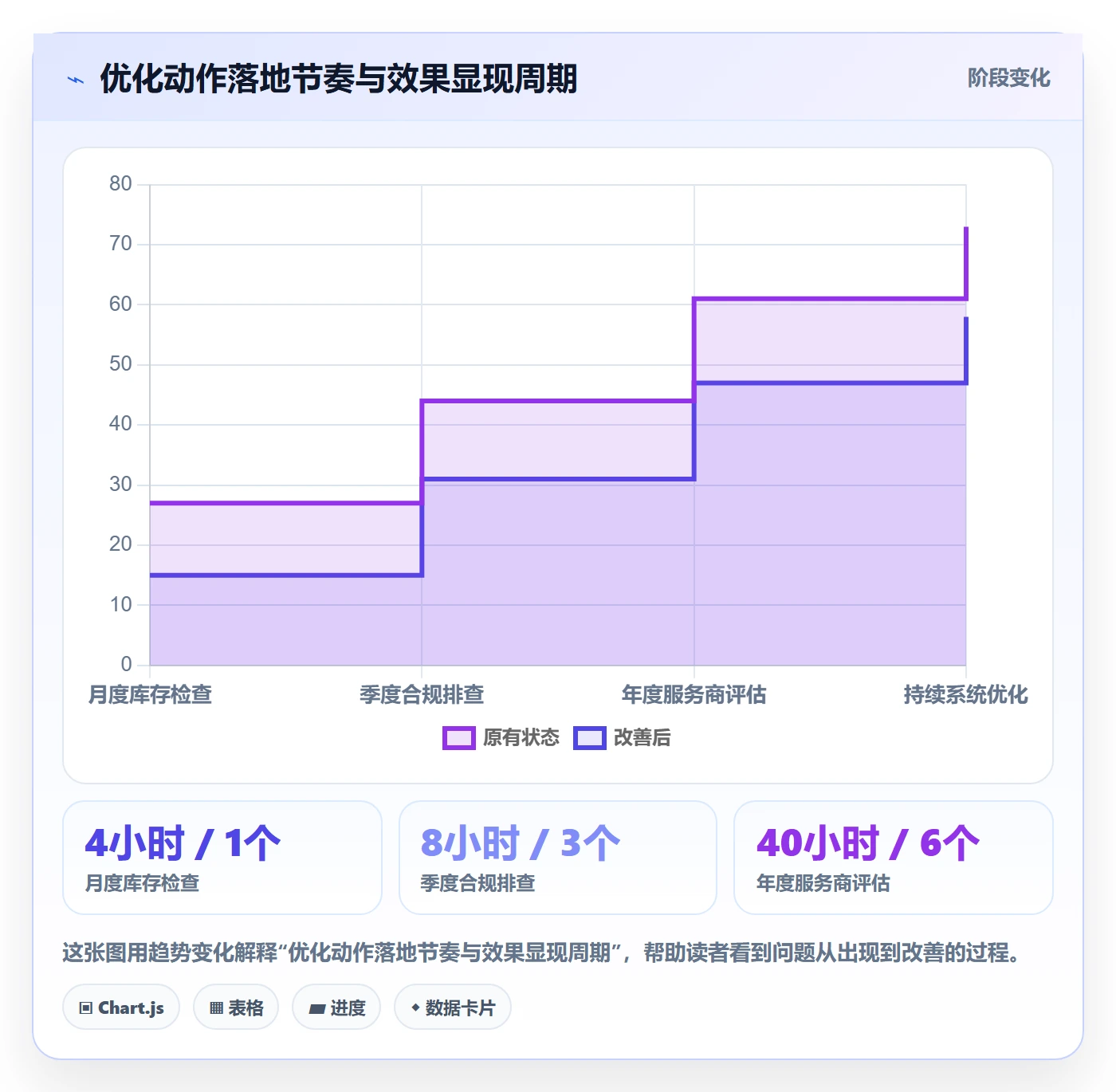The width and height of the screenshot is (1116, 1092).
Task: Open the 8小时 / 3个 data card
Action: (x=558, y=858)
